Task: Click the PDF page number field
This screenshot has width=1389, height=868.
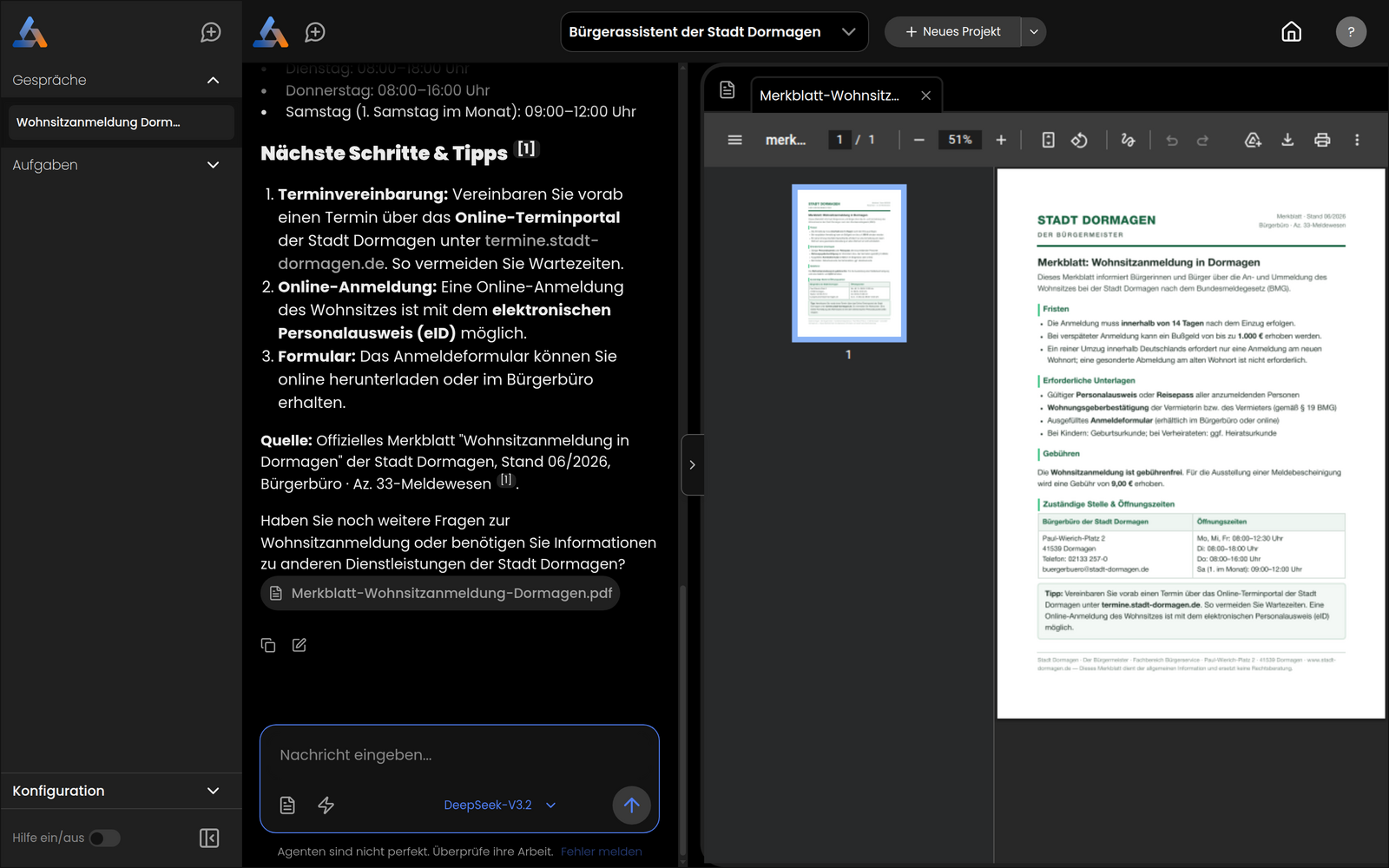Action: click(839, 140)
